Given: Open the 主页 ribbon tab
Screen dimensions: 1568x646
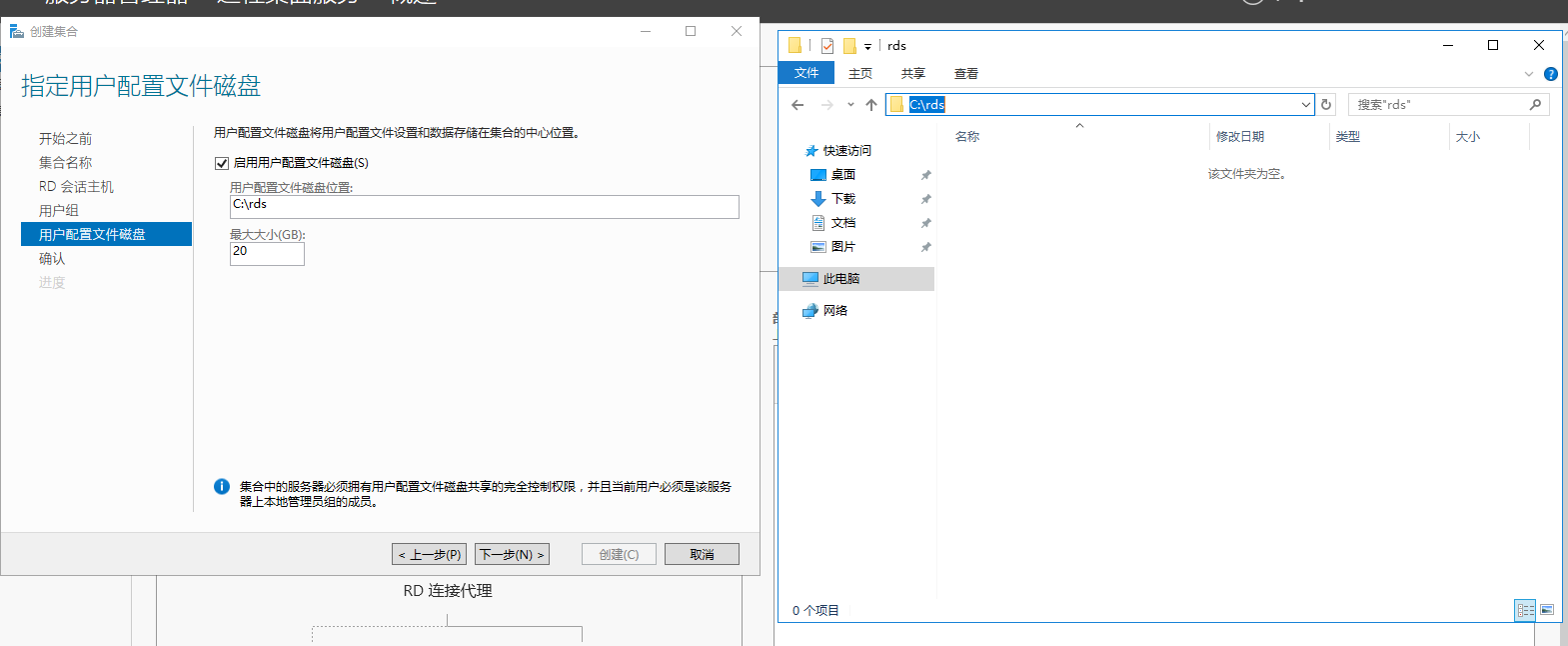Looking at the screenshot, I should (859, 73).
